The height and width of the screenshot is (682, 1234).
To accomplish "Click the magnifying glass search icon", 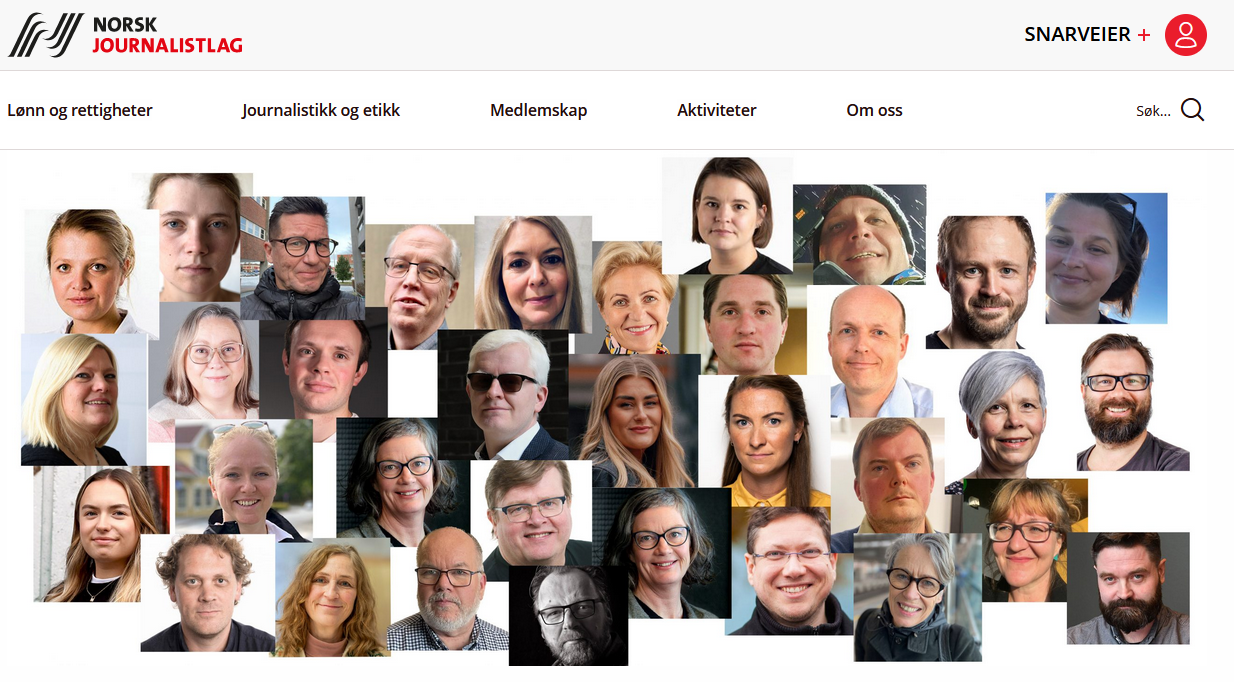I will [x=1192, y=110].
